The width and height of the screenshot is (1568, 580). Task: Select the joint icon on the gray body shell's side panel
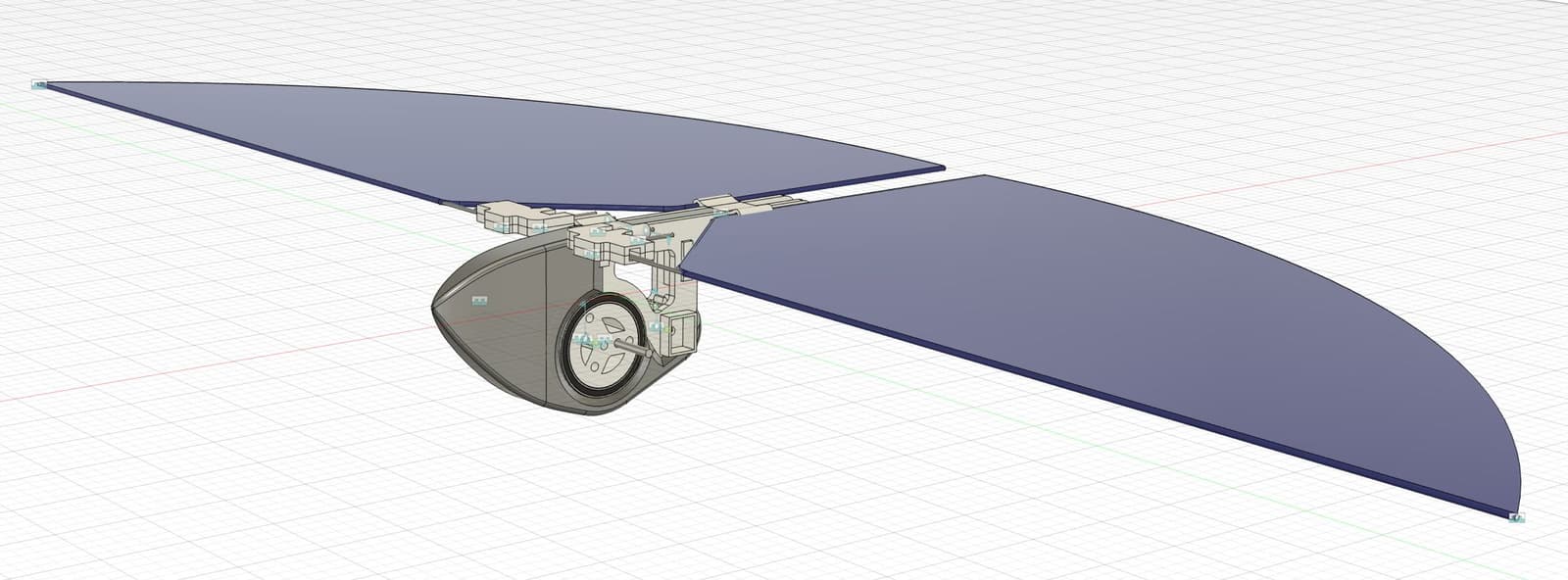click(x=479, y=300)
